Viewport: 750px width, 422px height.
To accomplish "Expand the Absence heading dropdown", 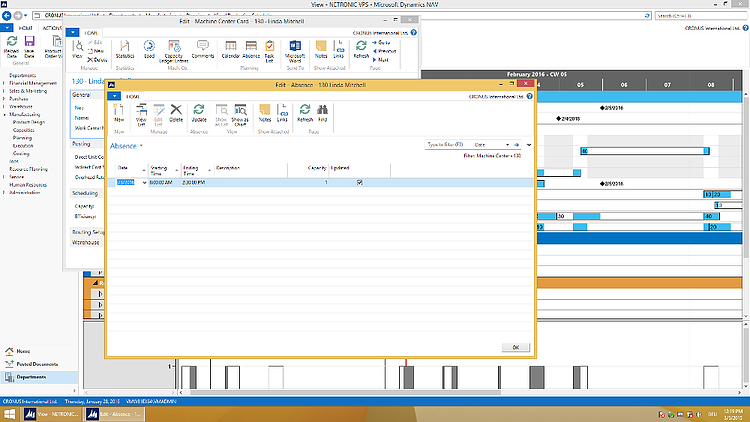I will tap(141, 146).
